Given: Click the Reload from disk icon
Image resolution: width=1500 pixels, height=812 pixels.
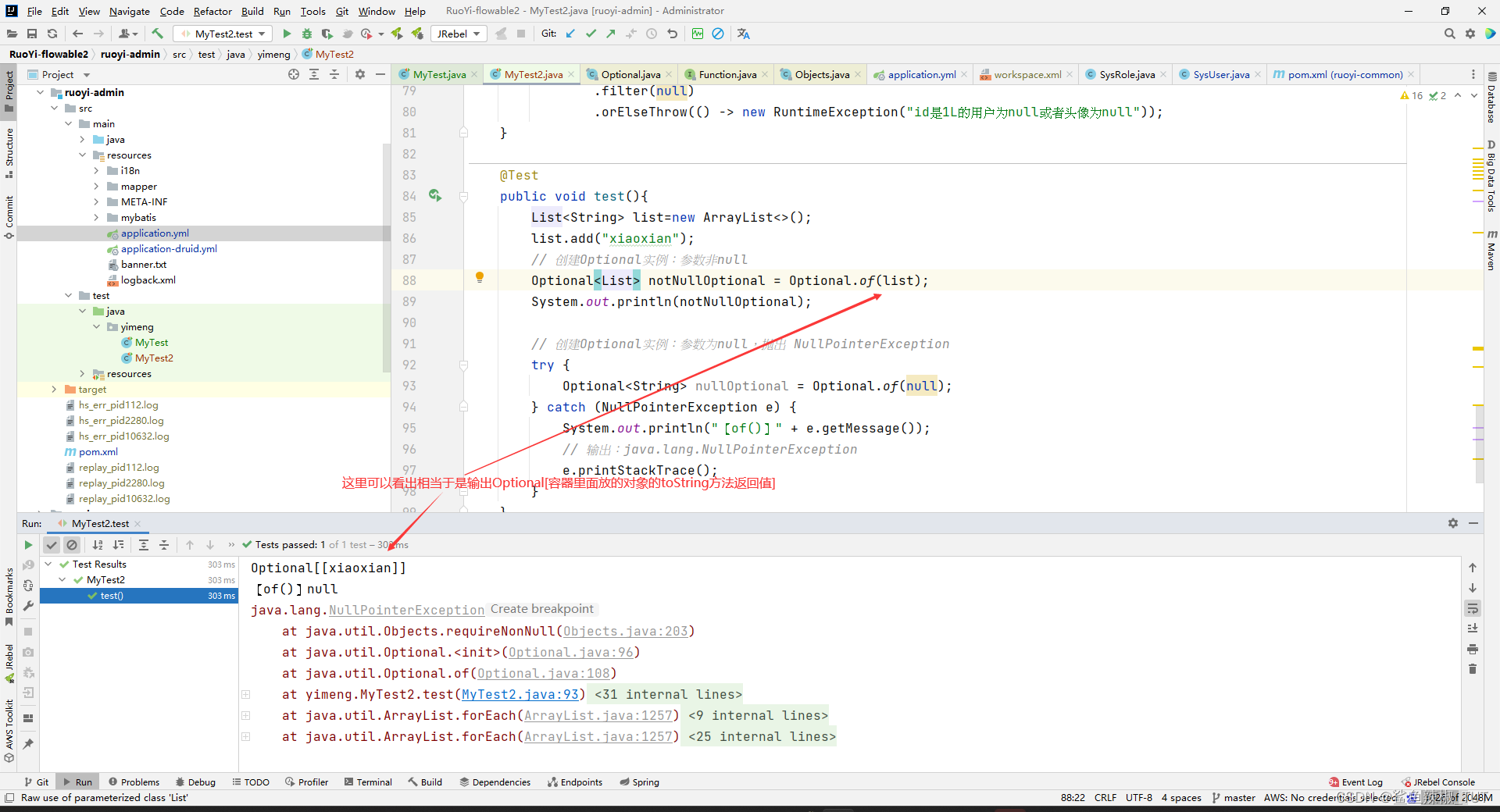Looking at the screenshot, I should coord(52,34).
